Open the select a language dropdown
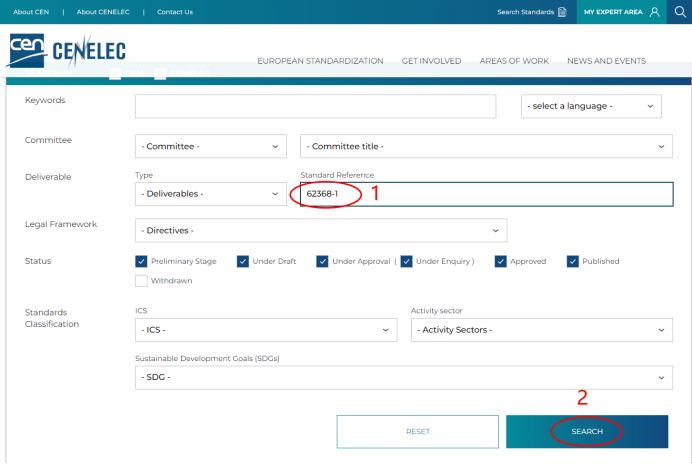This screenshot has width=692, height=464. [x=591, y=106]
